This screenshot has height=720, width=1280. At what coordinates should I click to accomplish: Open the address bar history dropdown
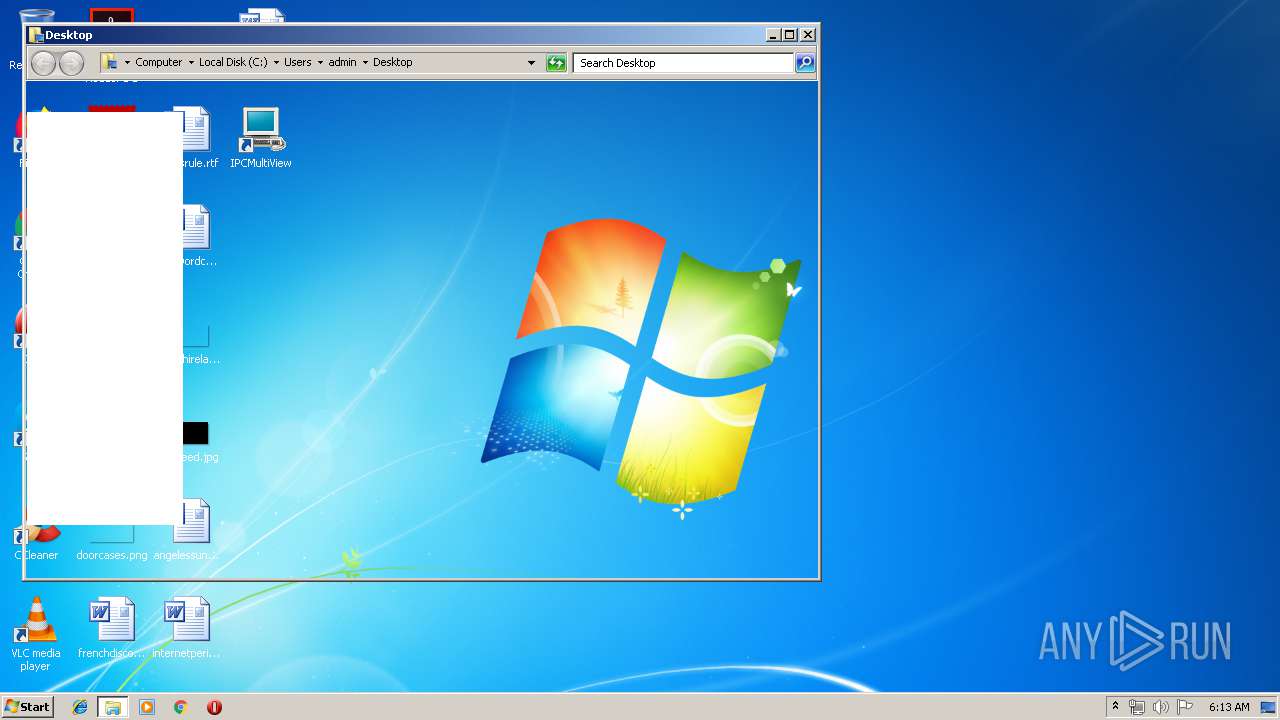coord(531,63)
